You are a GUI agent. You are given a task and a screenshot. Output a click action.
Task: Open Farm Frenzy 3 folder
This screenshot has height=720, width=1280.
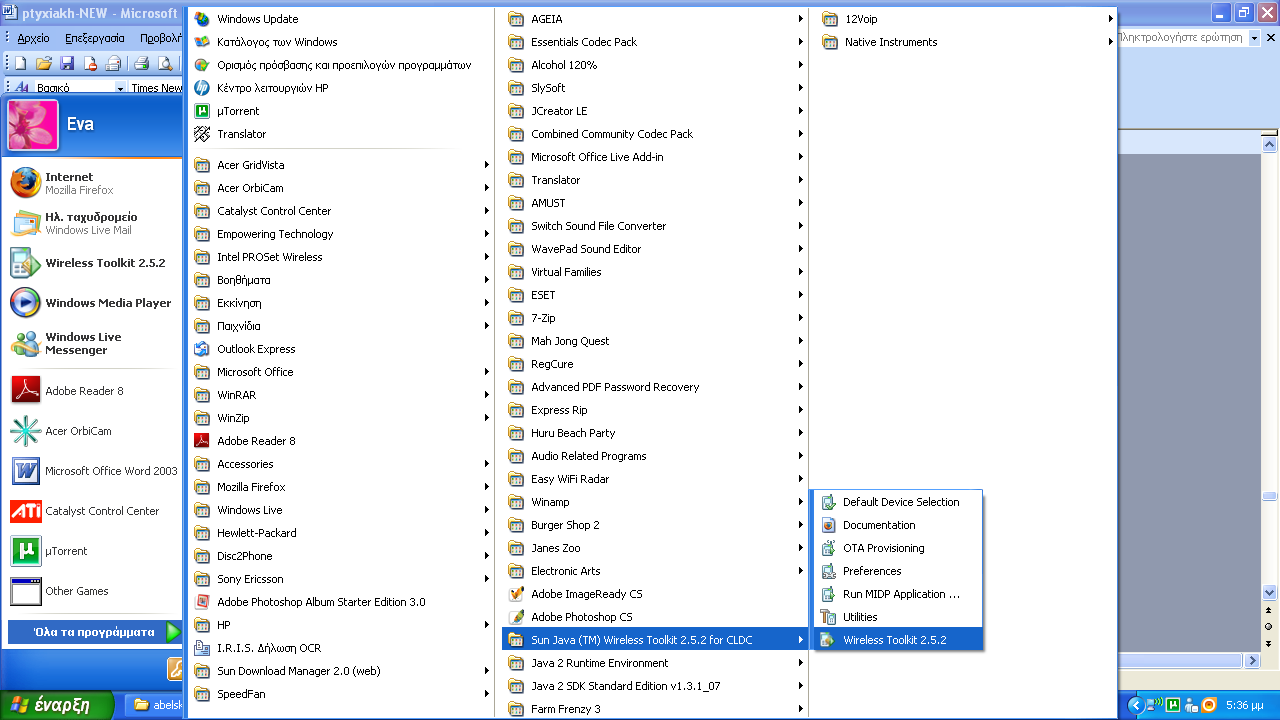pyautogui.click(x=655, y=709)
